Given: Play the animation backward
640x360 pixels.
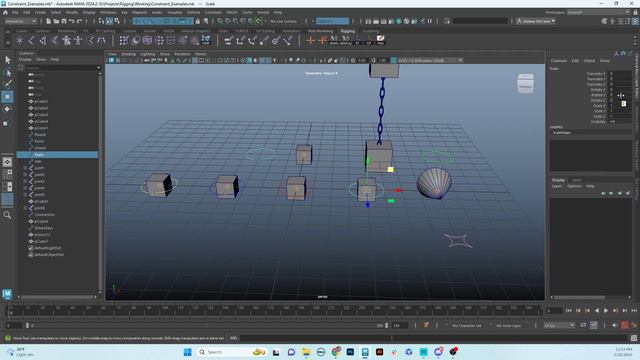Looking at the screenshot, I should click(x=597, y=311).
